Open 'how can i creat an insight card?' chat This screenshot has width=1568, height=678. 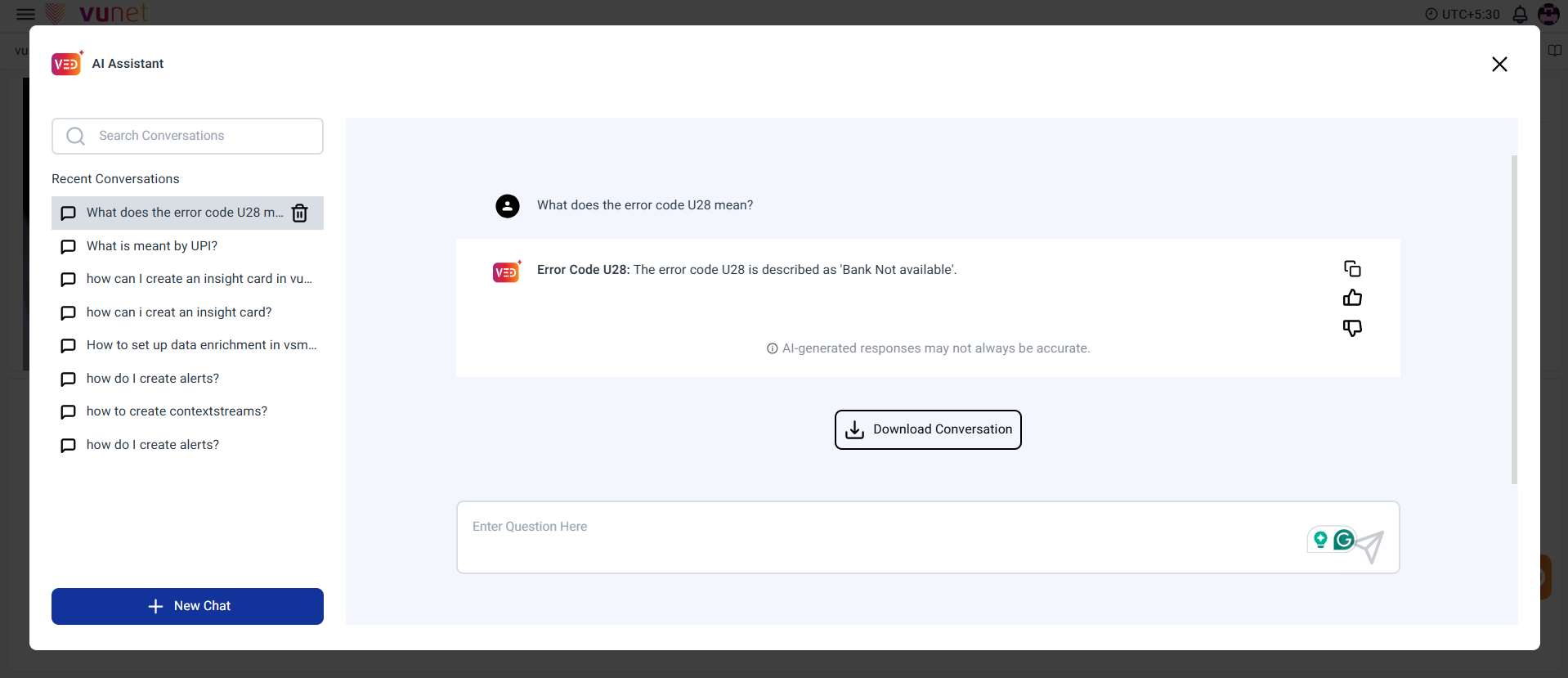(x=179, y=312)
